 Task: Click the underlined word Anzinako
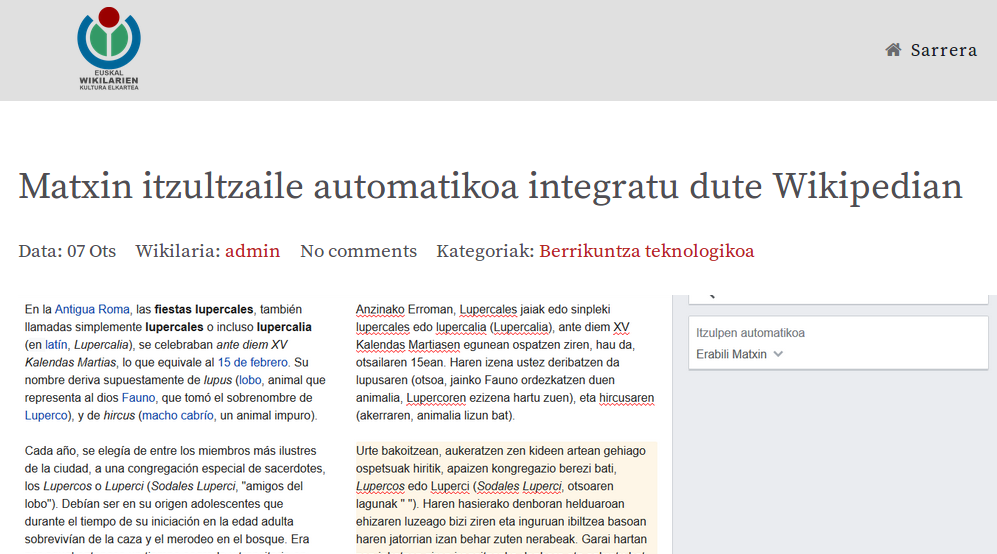point(380,309)
